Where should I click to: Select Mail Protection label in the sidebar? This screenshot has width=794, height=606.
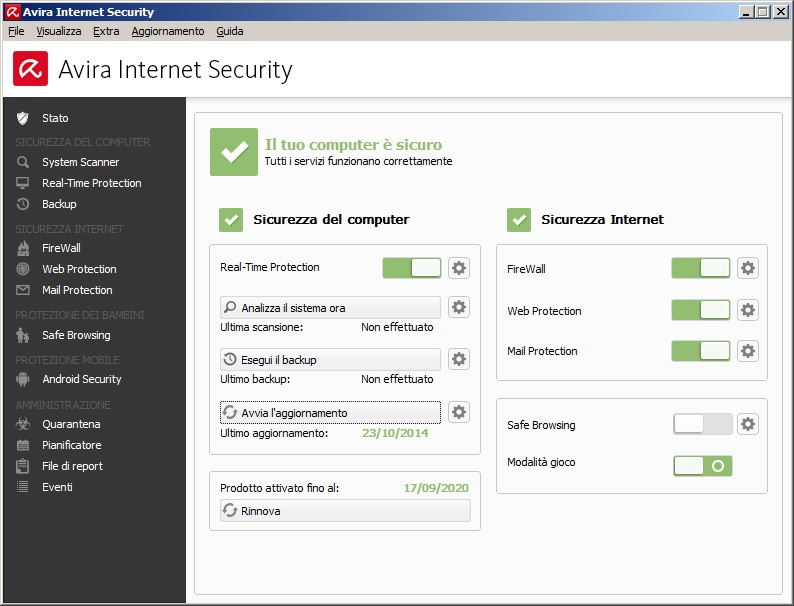pyautogui.click(x=77, y=290)
